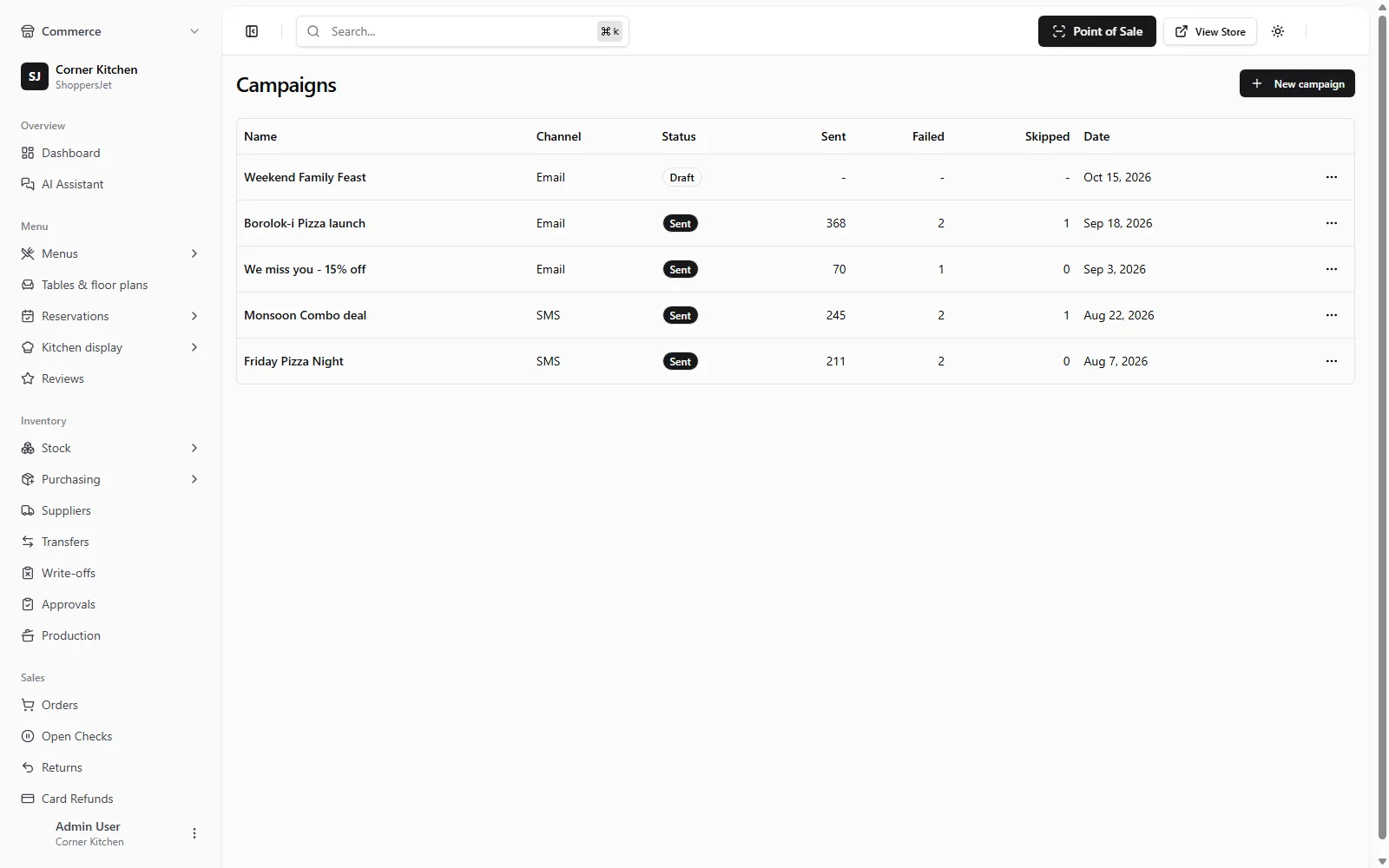Expand the Menus chevron
Viewport: 1389px width, 868px height.
click(x=194, y=253)
